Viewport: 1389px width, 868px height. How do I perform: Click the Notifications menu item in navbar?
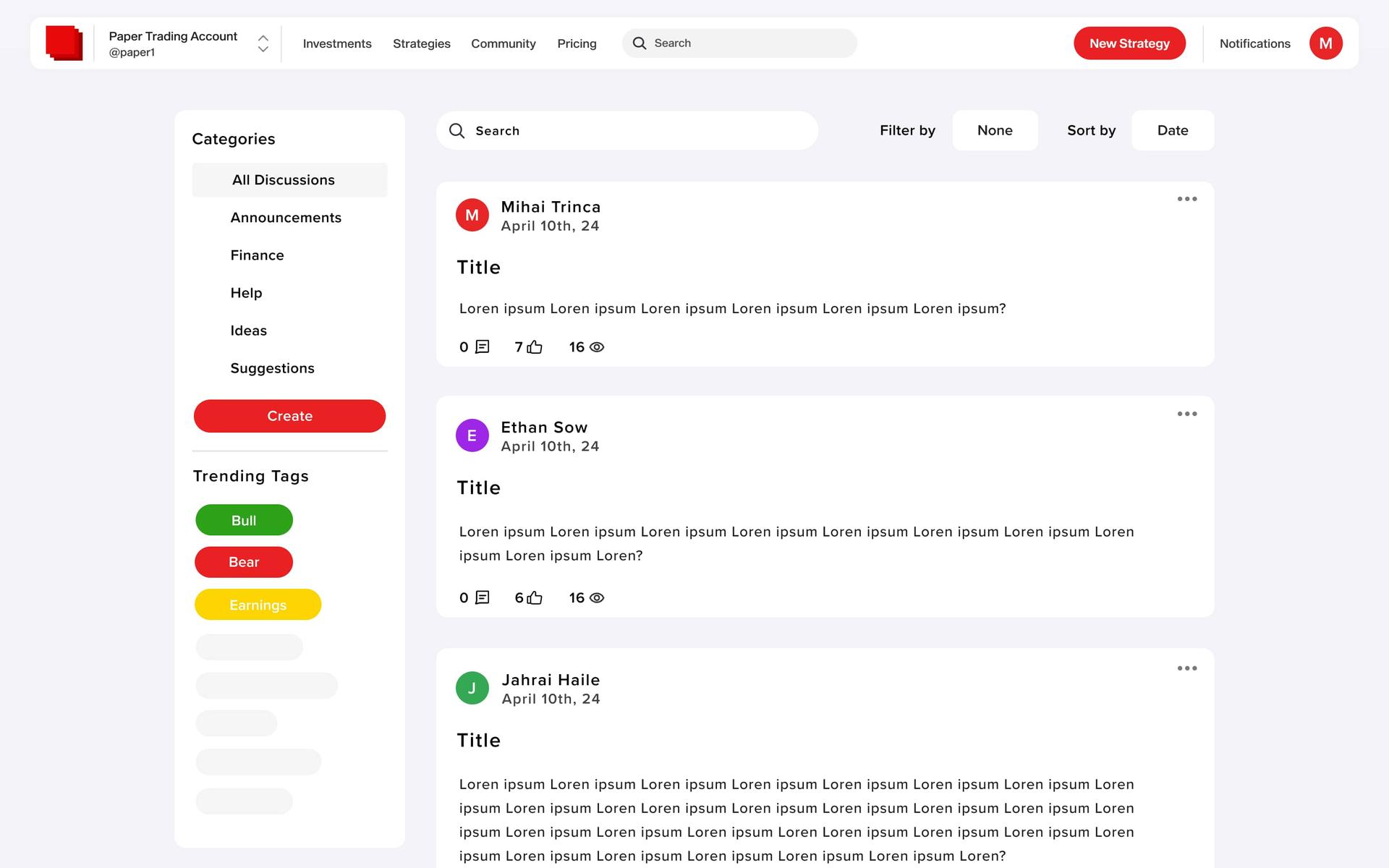[1254, 43]
